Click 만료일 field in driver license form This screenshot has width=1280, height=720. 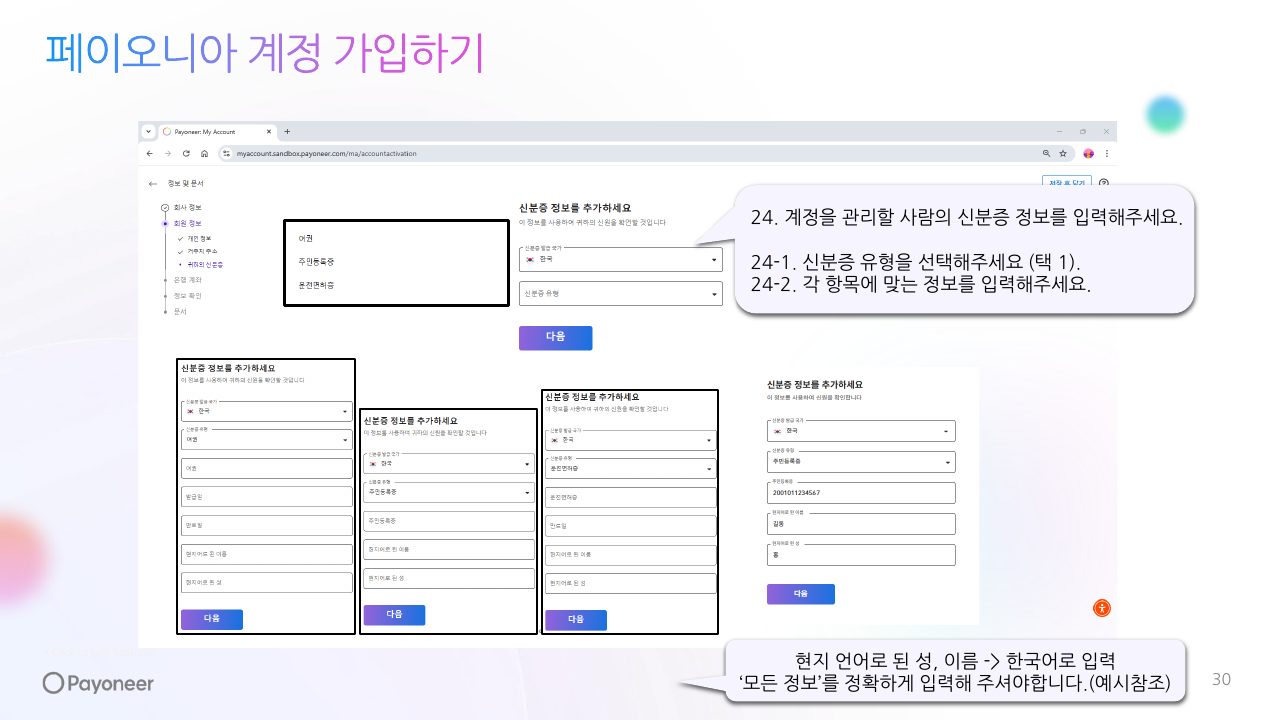(x=631, y=526)
